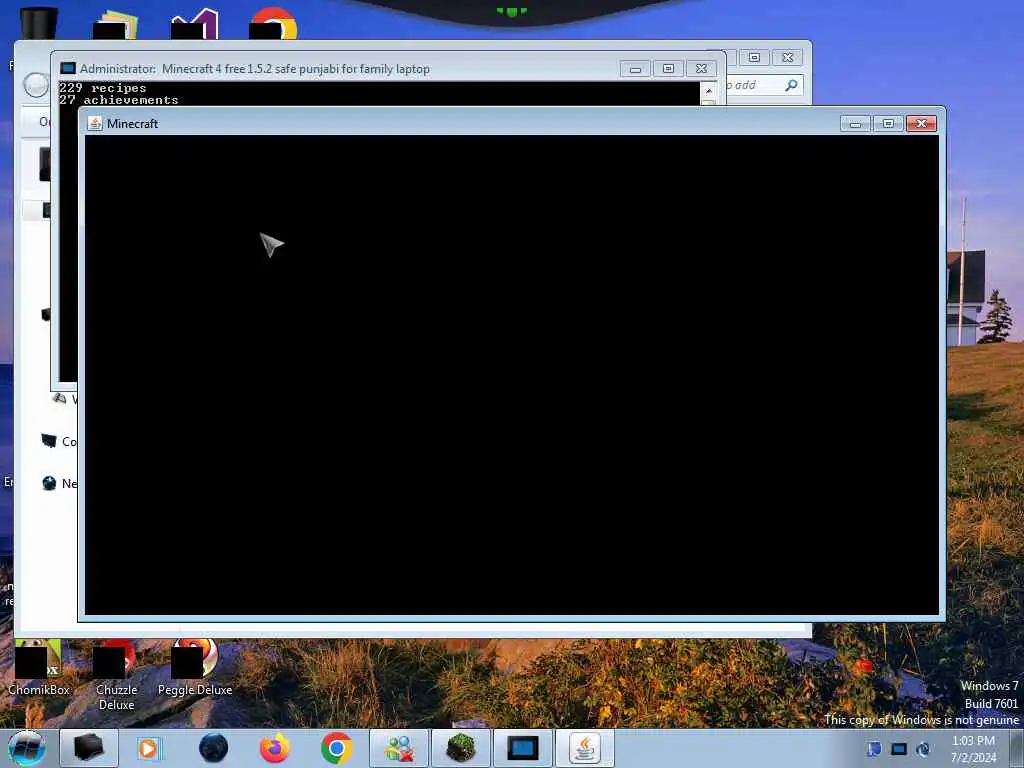
Task: Open the Visual Studio desktop shortcut
Action: pyautogui.click(x=195, y=24)
